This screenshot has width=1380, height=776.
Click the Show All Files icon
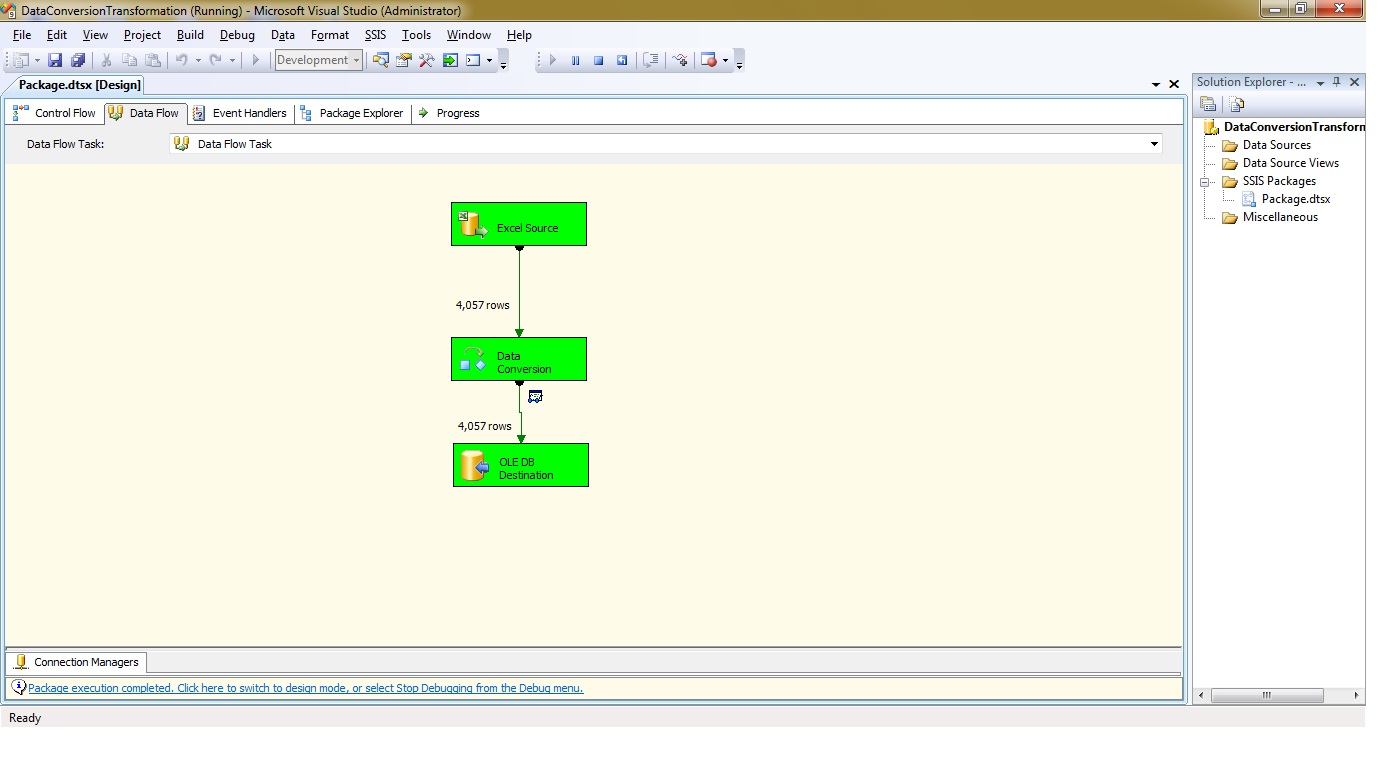pos(1237,104)
